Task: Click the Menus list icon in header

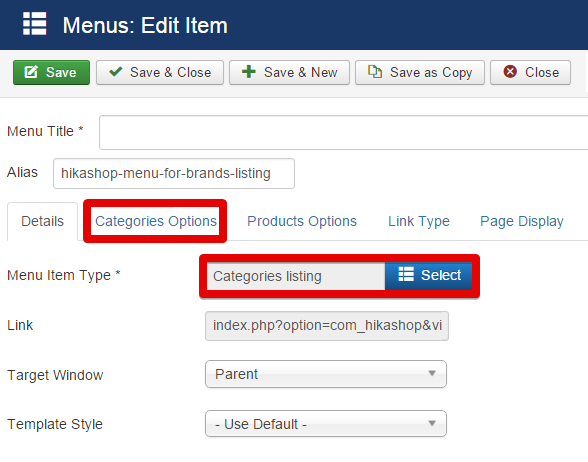Action: coord(34,24)
